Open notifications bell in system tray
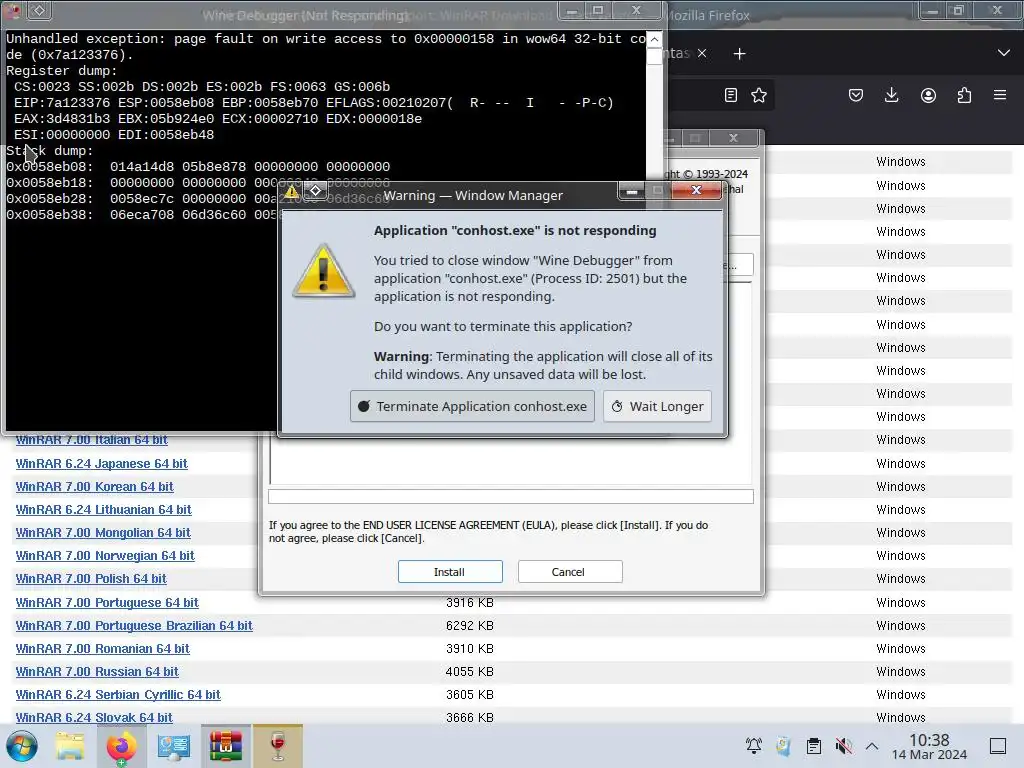 pos(754,746)
